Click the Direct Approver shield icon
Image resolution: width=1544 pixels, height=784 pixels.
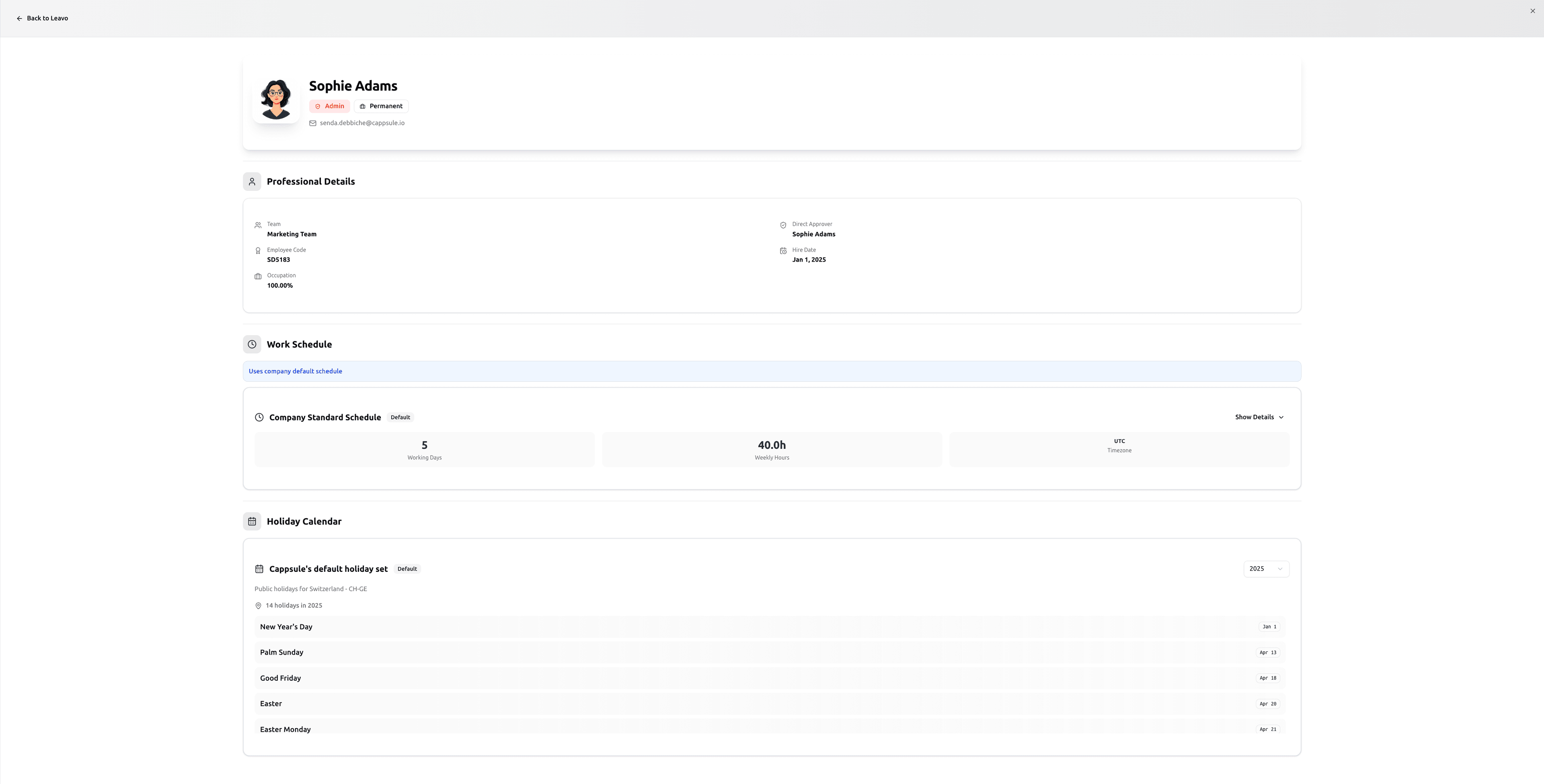click(x=783, y=225)
